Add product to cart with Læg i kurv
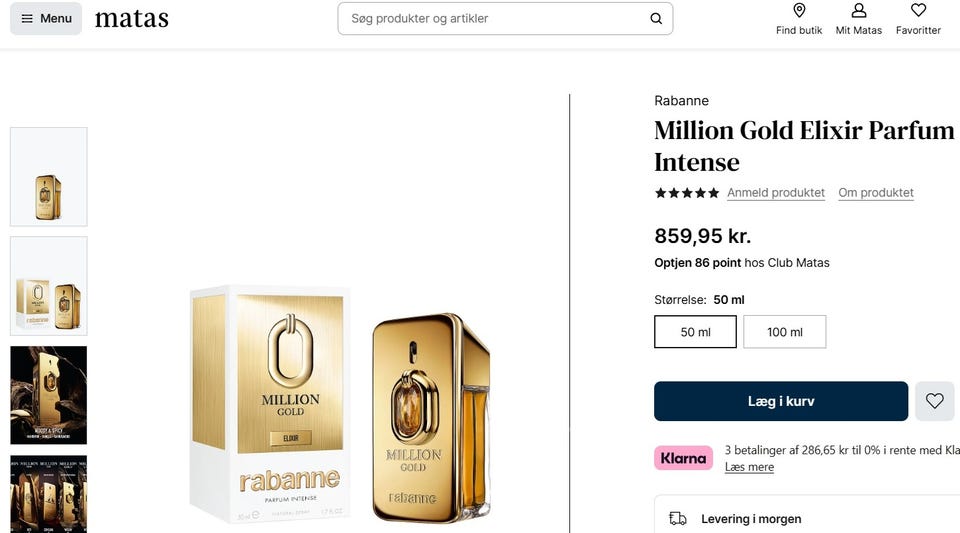The width and height of the screenshot is (960, 533). [x=781, y=401]
